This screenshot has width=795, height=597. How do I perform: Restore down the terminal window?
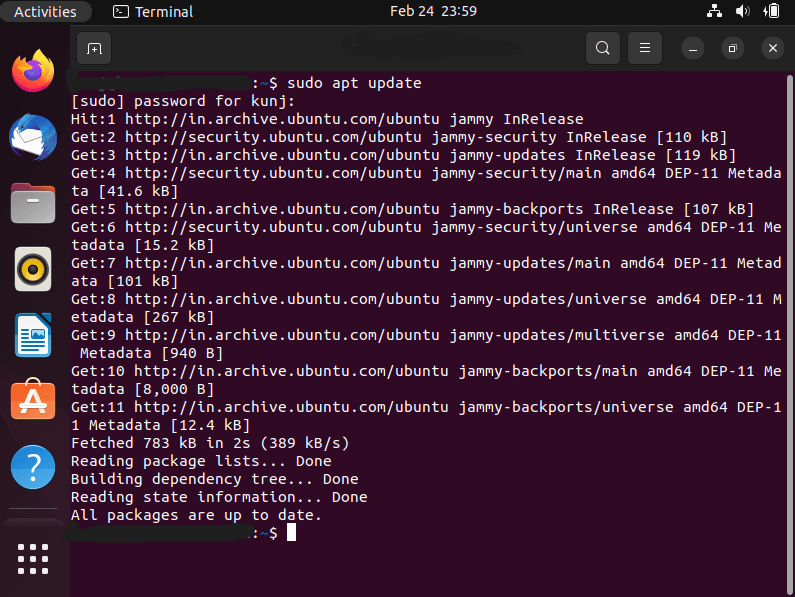(x=733, y=49)
